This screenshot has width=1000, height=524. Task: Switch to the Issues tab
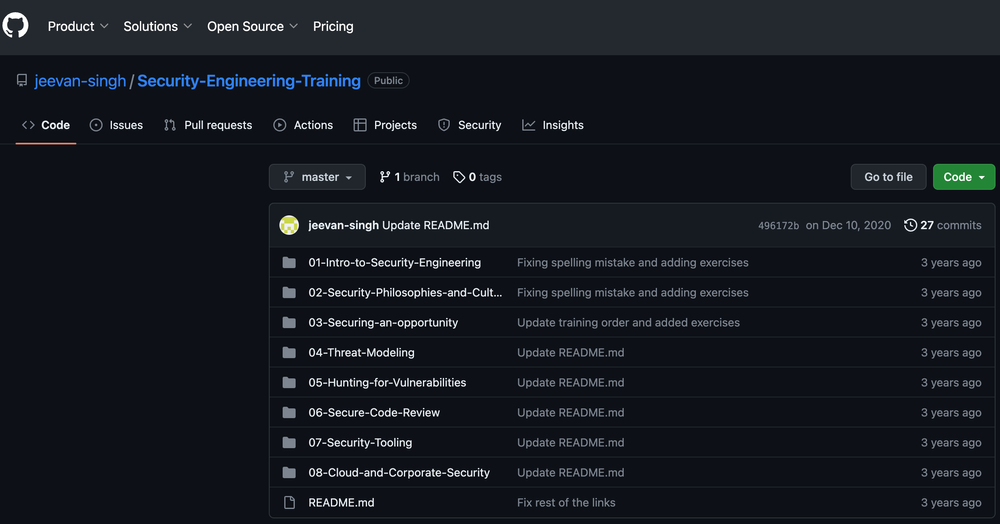pos(116,125)
